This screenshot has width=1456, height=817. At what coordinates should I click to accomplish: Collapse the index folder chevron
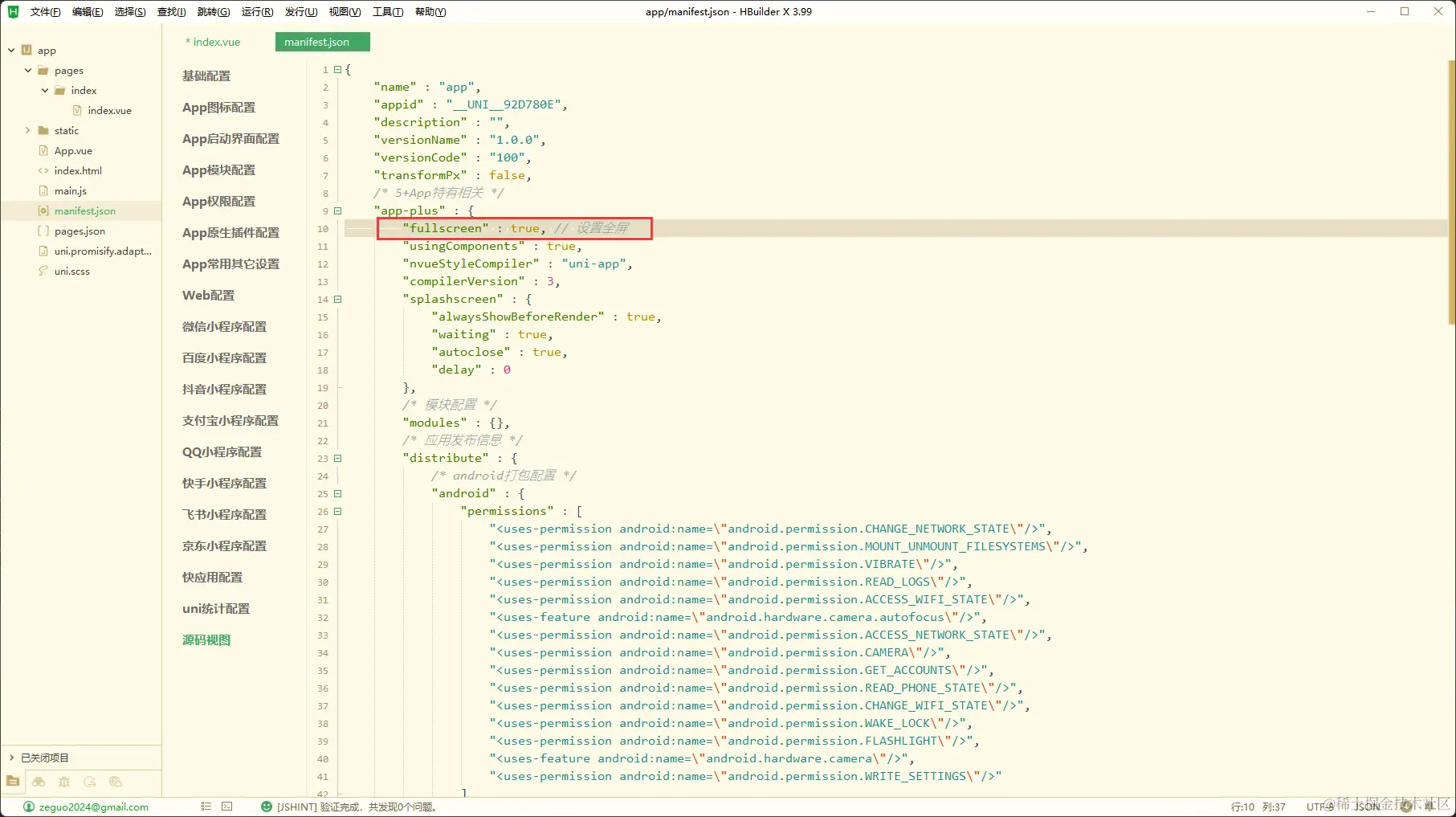45,91
